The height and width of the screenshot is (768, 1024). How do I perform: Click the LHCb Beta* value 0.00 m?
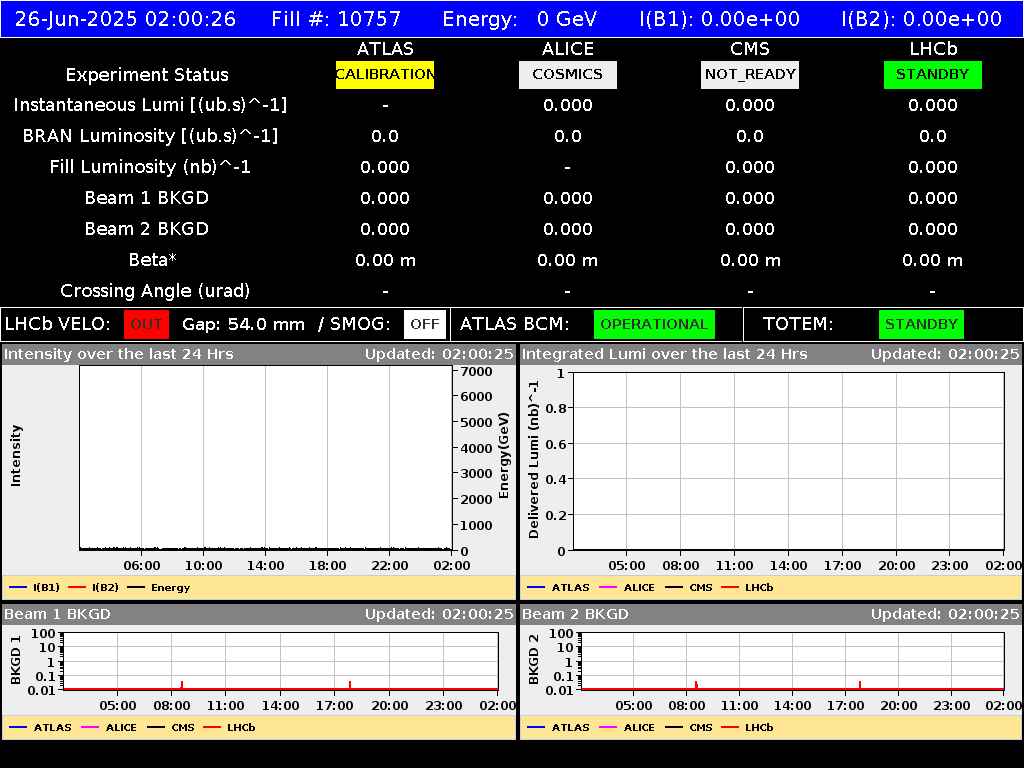pos(933,261)
